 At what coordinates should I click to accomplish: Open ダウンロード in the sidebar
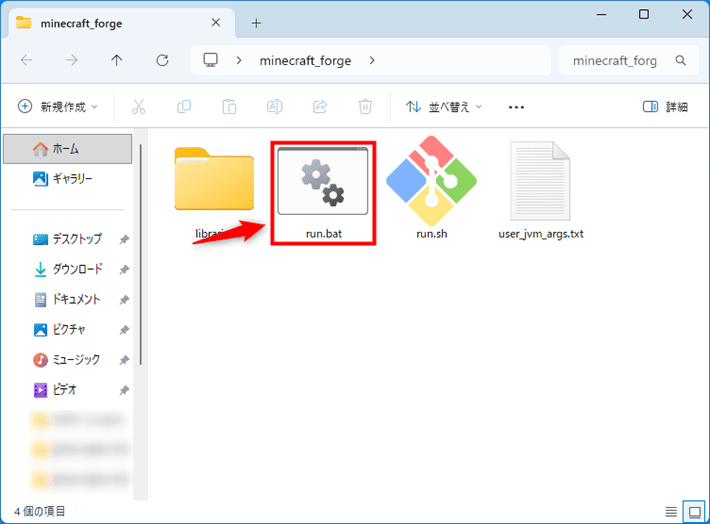(x=67, y=269)
